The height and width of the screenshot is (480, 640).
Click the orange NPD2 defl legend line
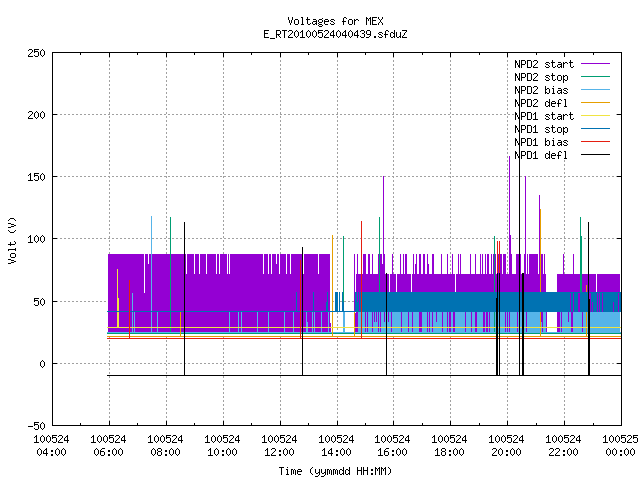point(596,103)
